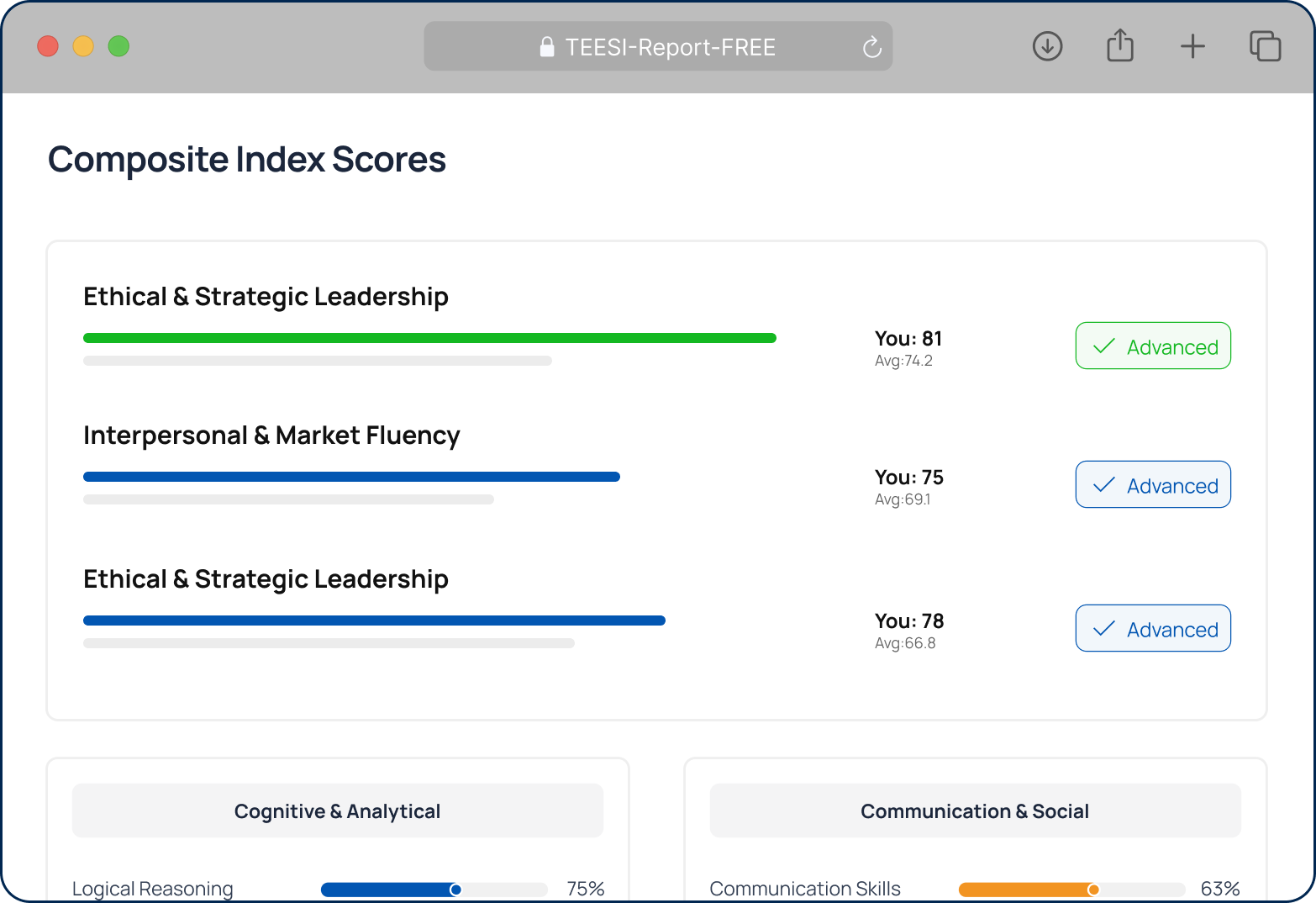Open the share menu icon

point(1120,45)
